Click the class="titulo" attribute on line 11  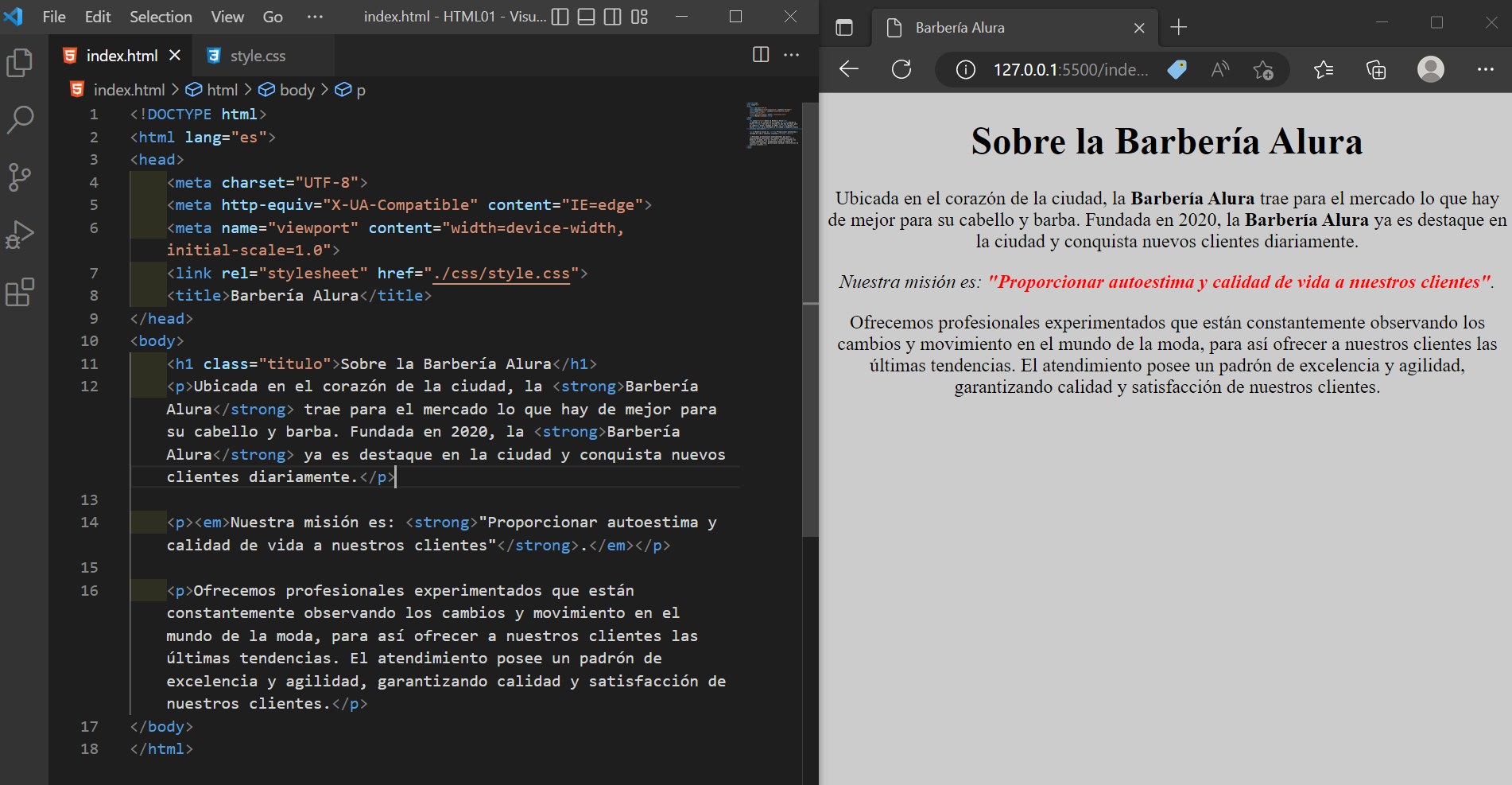[267, 364]
